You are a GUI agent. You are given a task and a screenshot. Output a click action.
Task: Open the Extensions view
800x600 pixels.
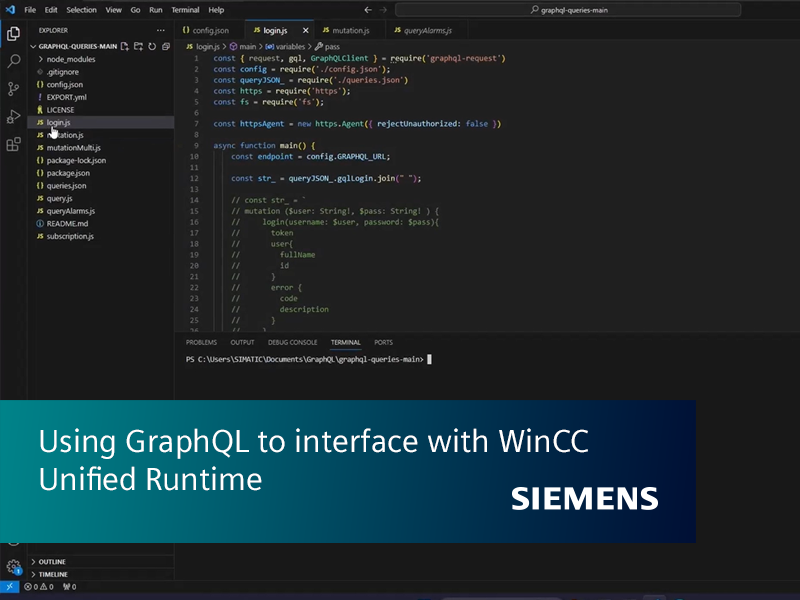click(x=12, y=145)
